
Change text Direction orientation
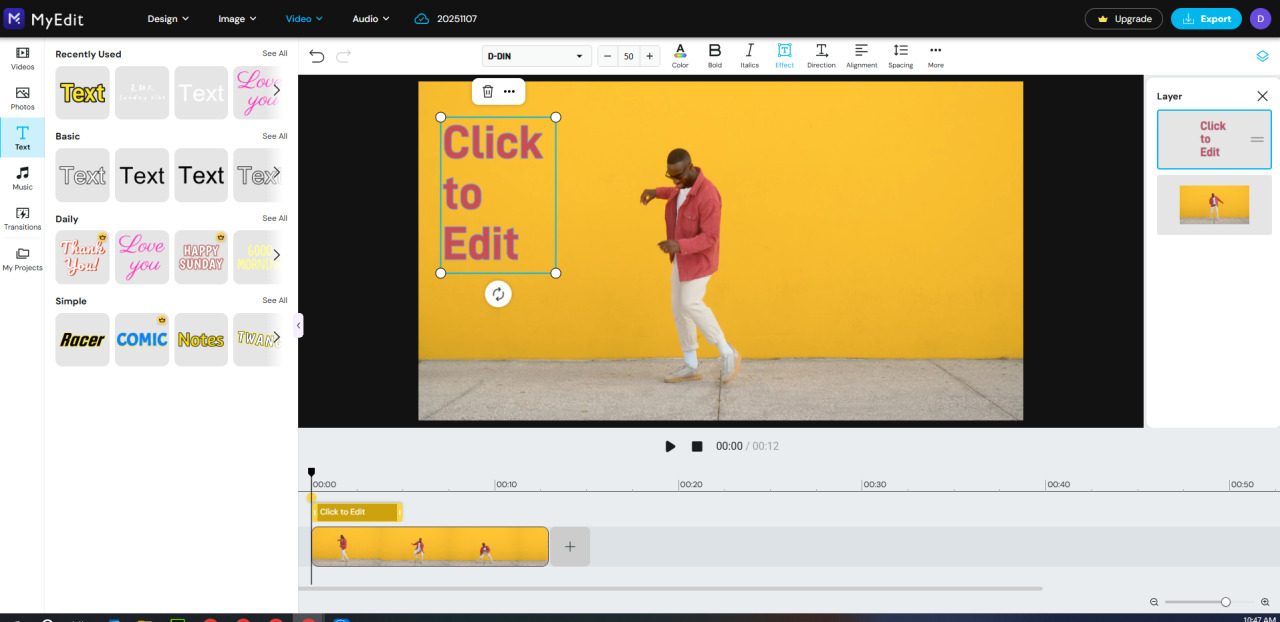(x=821, y=55)
